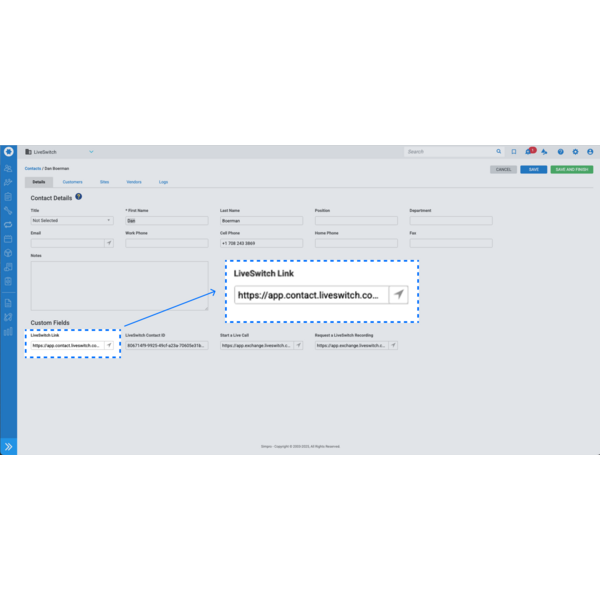Open the Materials sidebar icon below the box

click(8, 267)
